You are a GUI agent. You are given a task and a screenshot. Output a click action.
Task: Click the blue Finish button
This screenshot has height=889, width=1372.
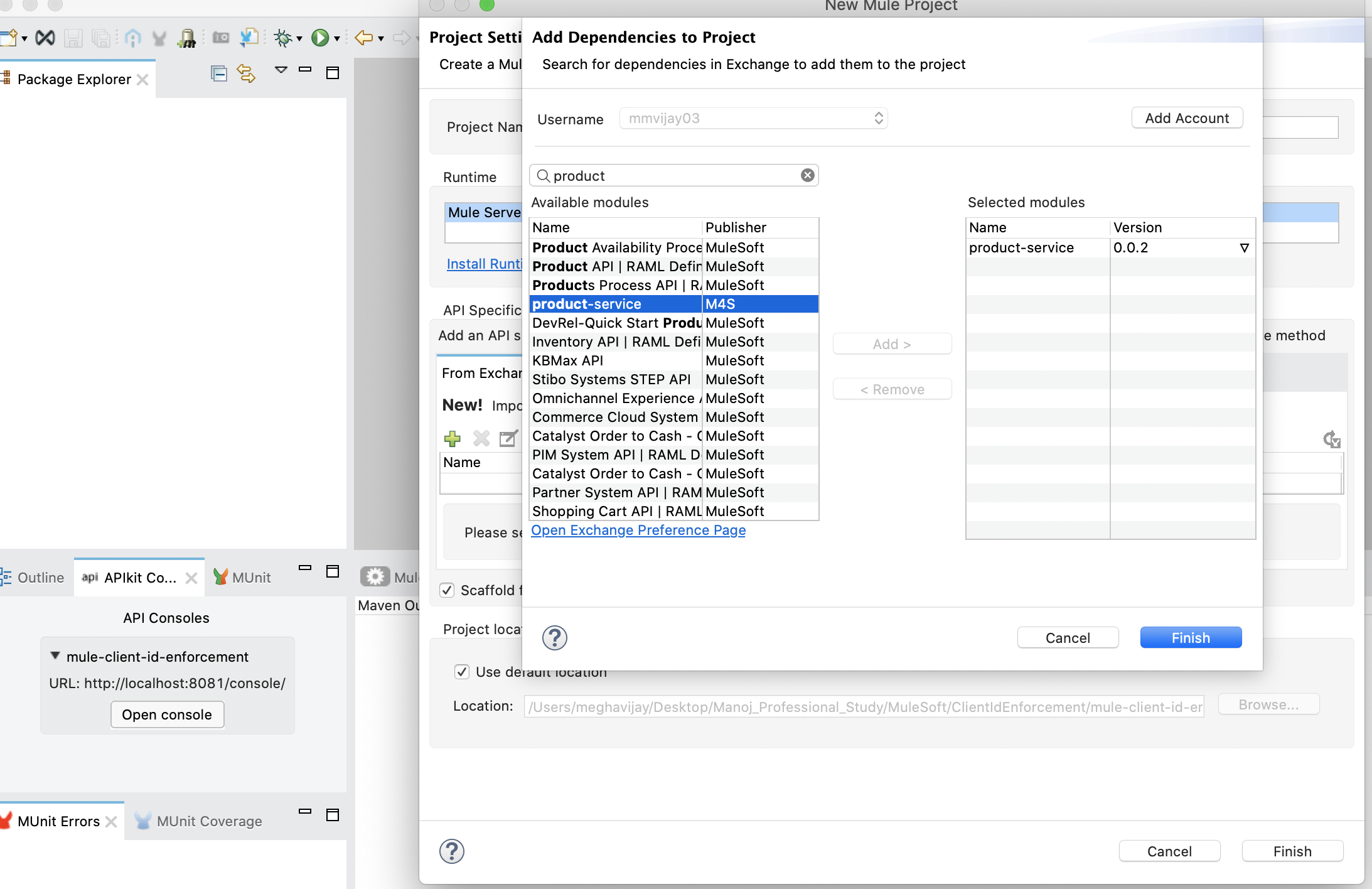(1191, 638)
